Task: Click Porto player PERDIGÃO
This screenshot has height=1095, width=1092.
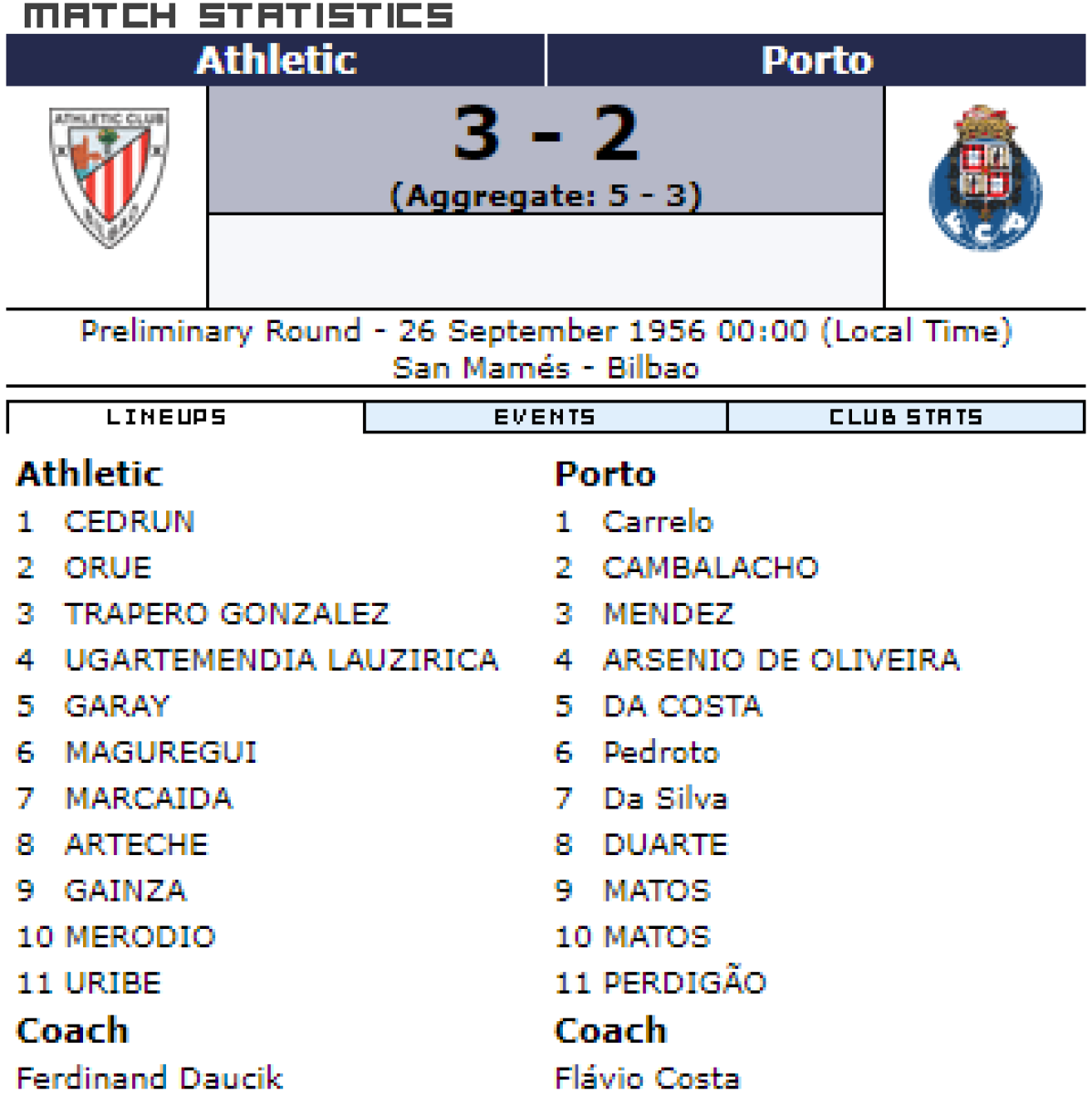Action: coord(684,982)
